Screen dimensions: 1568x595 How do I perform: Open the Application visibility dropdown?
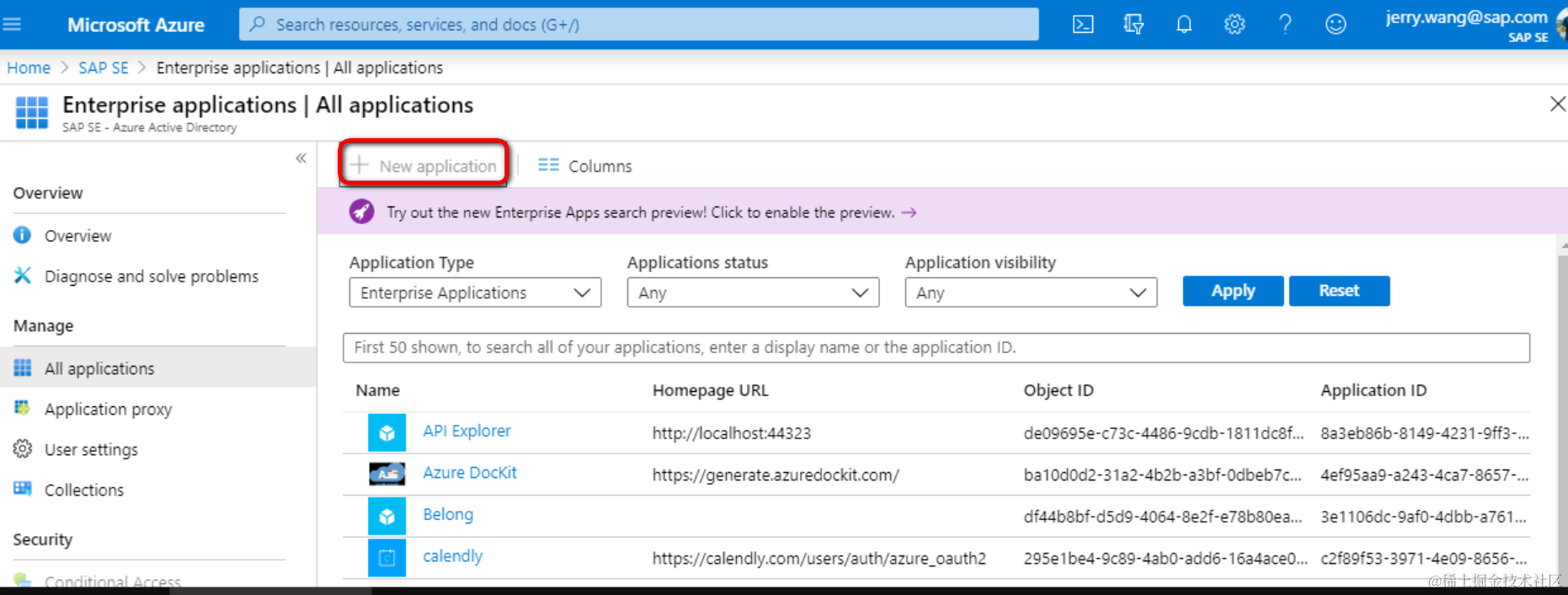(1031, 292)
